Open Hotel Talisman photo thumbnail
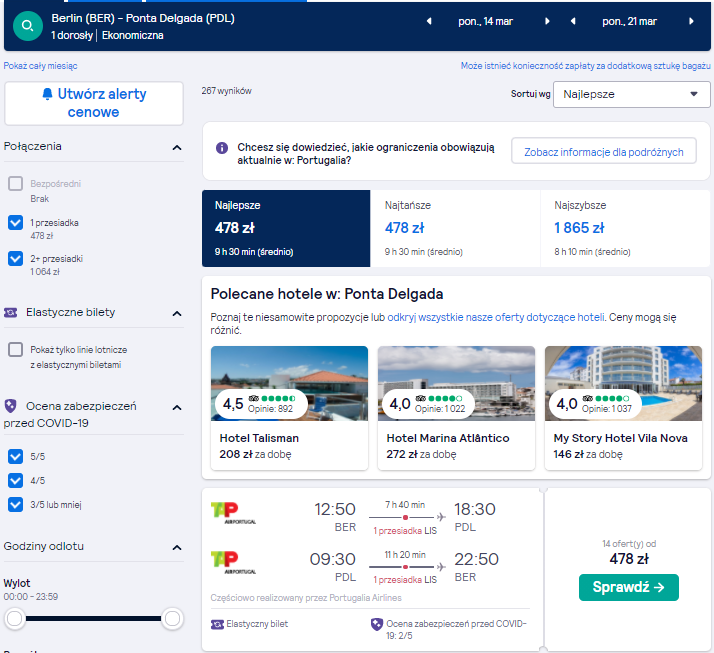This screenshot has width=714, height=653. point(289,383)
